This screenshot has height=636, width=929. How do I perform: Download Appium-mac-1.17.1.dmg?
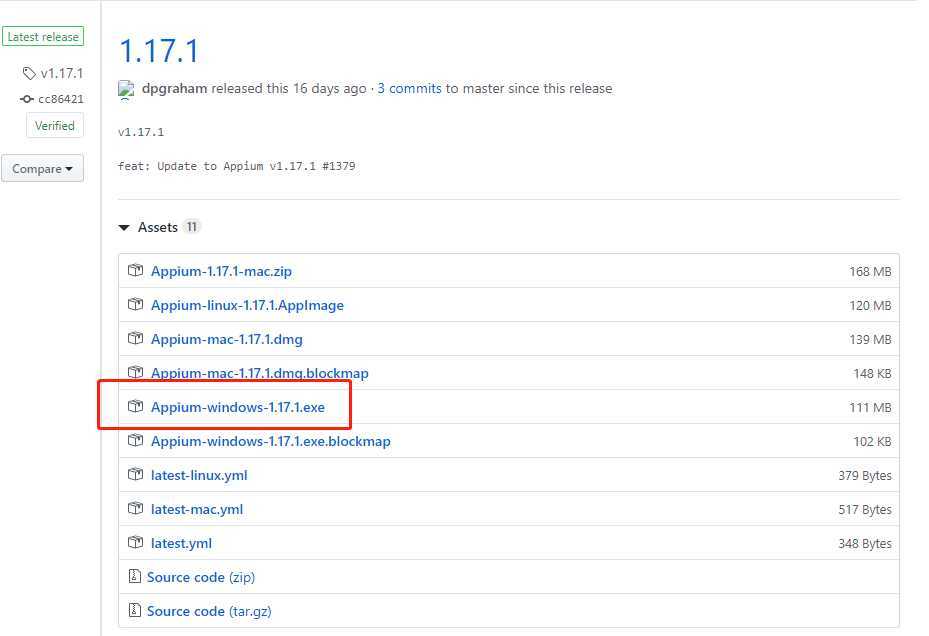coord(226,339)
